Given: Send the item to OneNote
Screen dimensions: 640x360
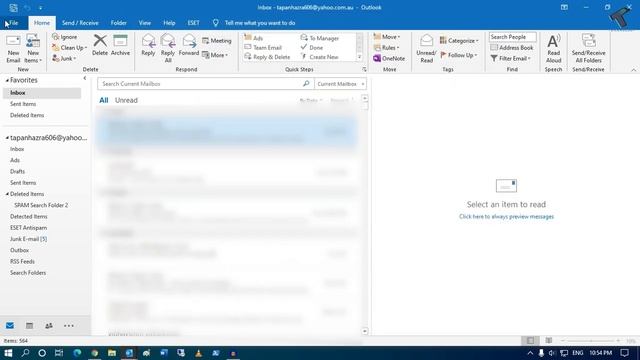Looking at the screenshot, I should (x=389, y=58).
